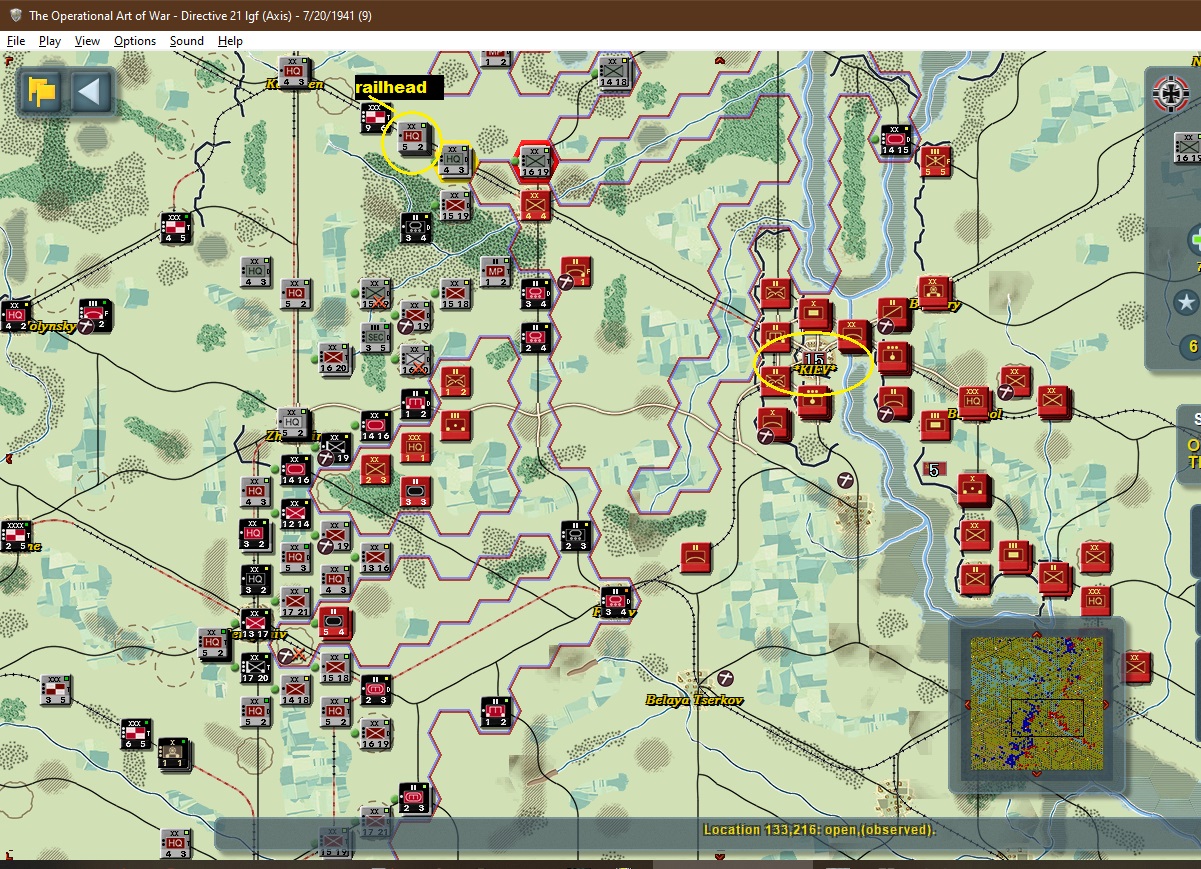Open the File menu
1201x869 pixels.
click(16, 41)
